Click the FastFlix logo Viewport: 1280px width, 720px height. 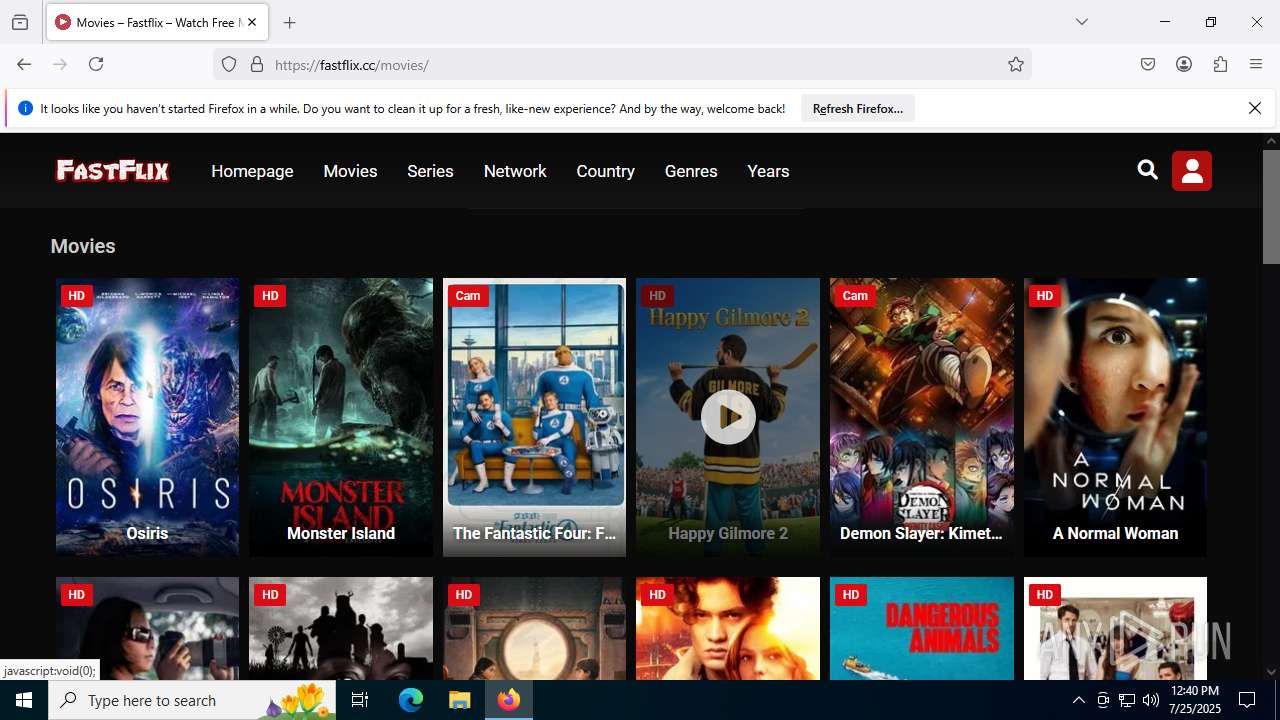(x=112, y=171)
